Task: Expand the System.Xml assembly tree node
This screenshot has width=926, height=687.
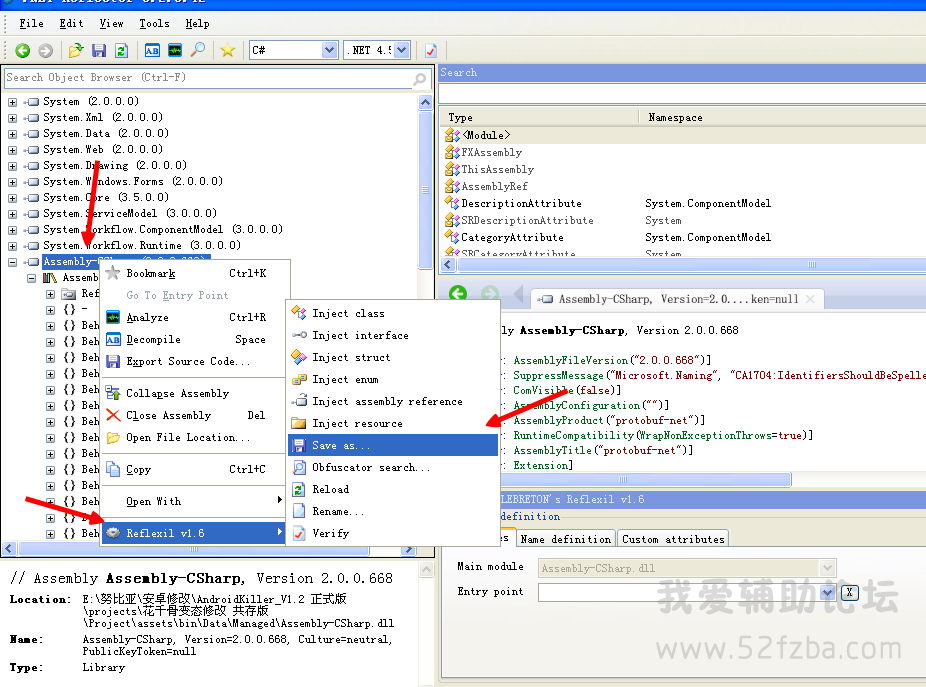Action: coord(13,118)
